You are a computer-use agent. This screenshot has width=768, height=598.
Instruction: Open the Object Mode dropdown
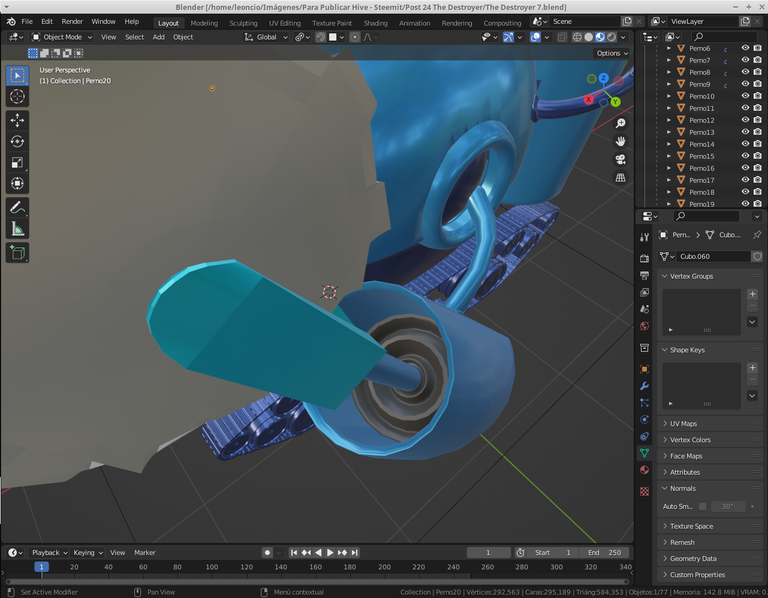pyautogui.click(x=62, y=37)
